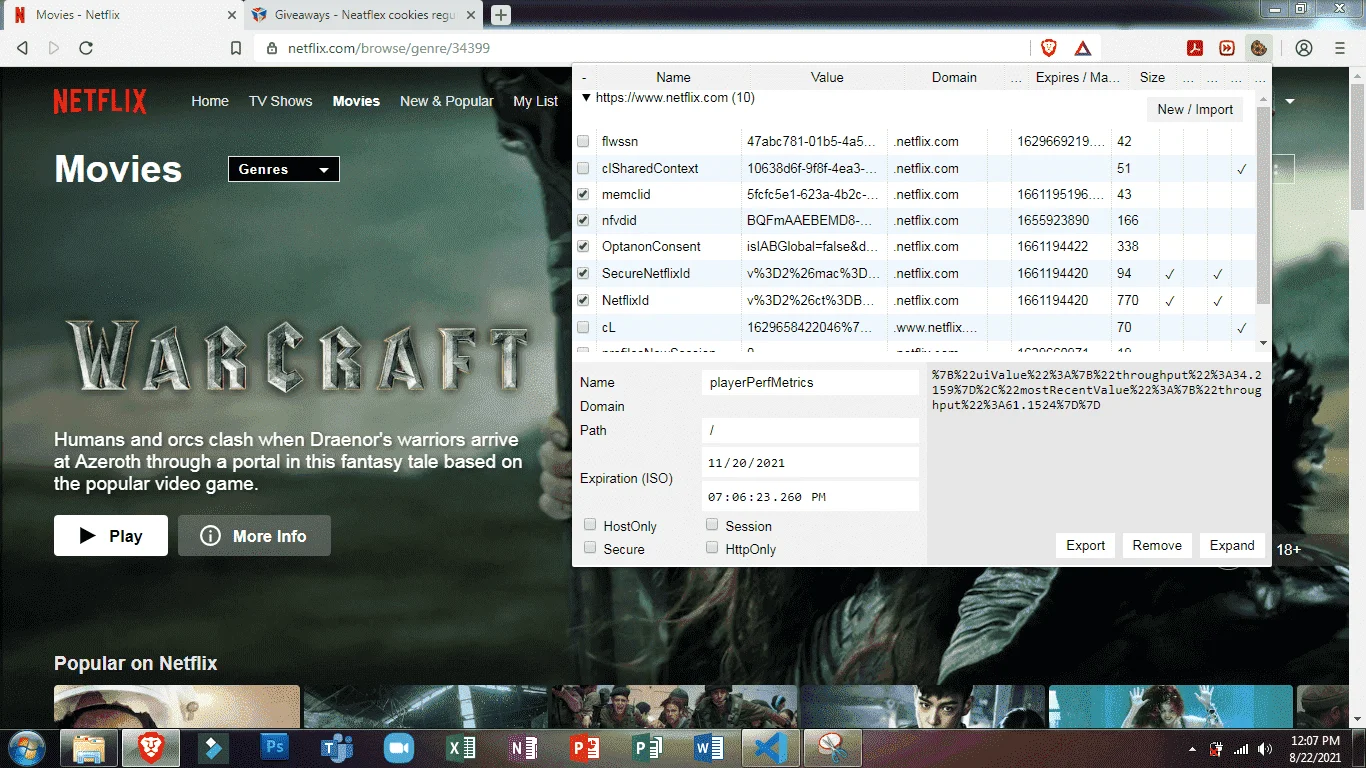Reload the page with refresh icon

pos(86,48)
